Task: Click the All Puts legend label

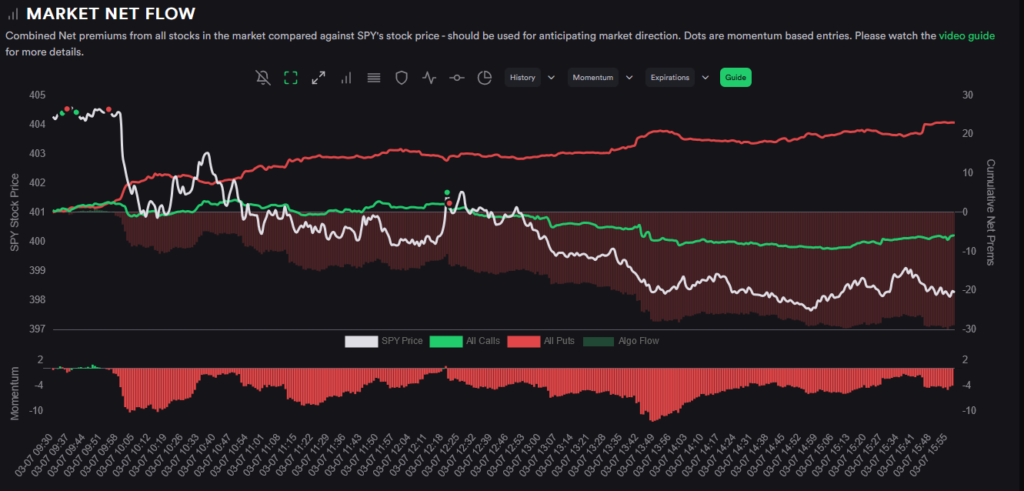Action: tap(560, 341)
